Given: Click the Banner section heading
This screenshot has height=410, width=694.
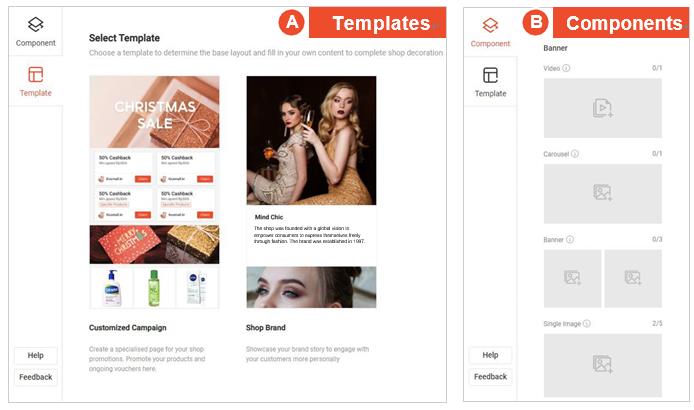Looking at the screenshot, I should (555, 48).
